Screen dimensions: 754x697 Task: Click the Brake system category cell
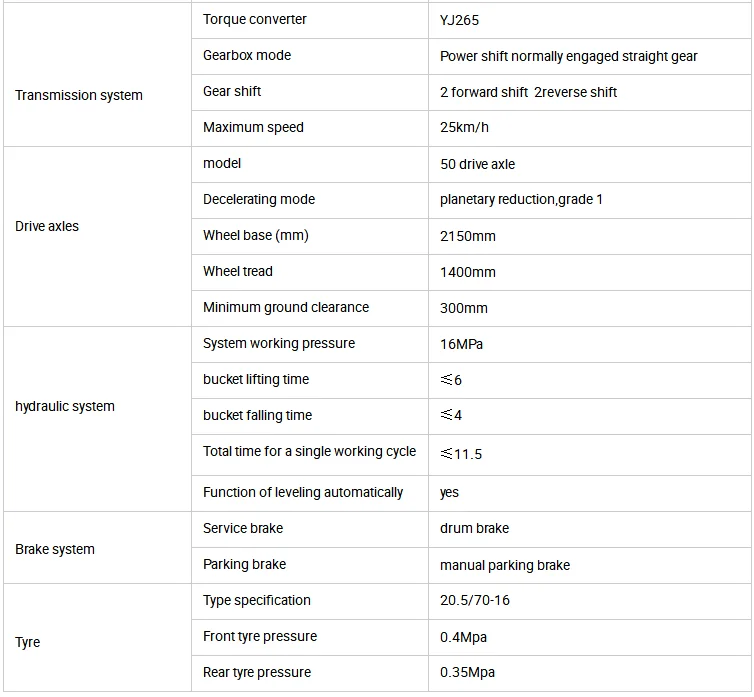(x=55, y=549)
